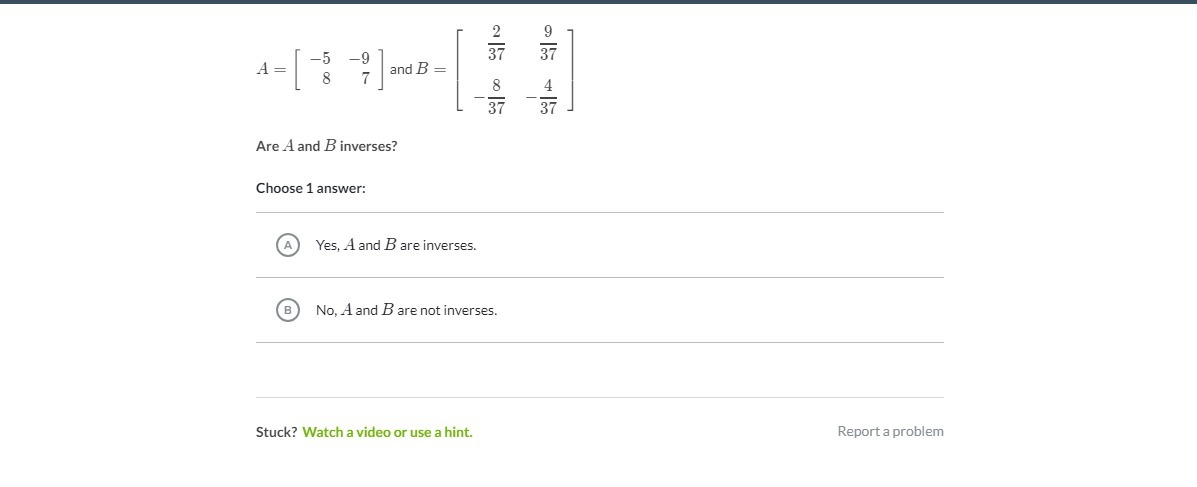This screenshot has width=1197, height=487.
Task: Click the 2/37 fraction in matrix B
Action: (496, 43)
